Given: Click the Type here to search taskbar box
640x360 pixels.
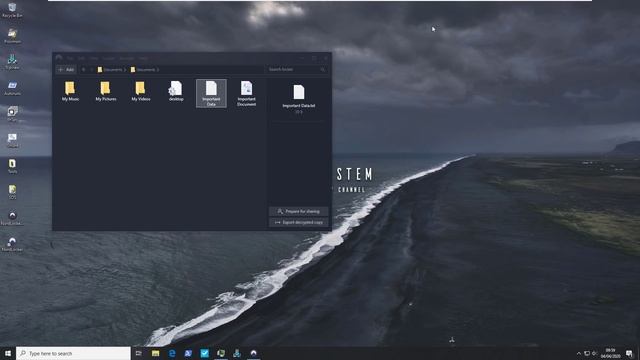Looking at the screenshot, I should pos(73,353).
